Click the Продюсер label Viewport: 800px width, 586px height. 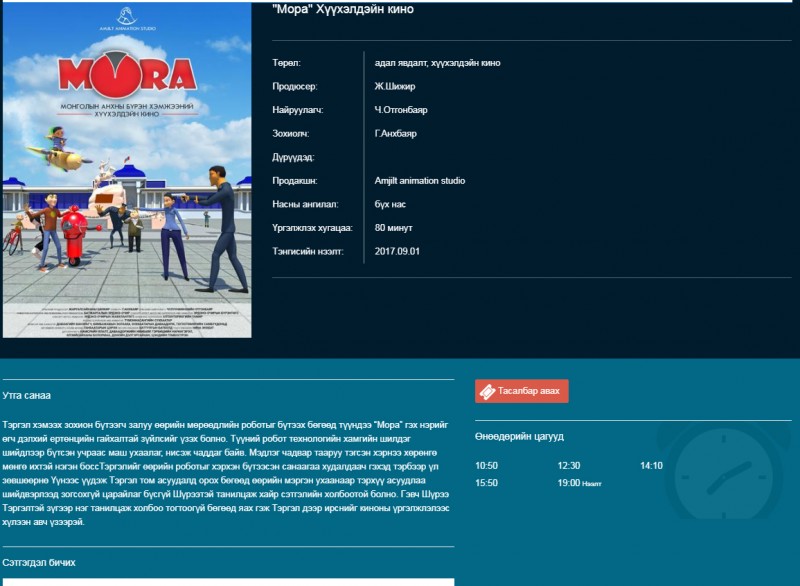point(294,86)
